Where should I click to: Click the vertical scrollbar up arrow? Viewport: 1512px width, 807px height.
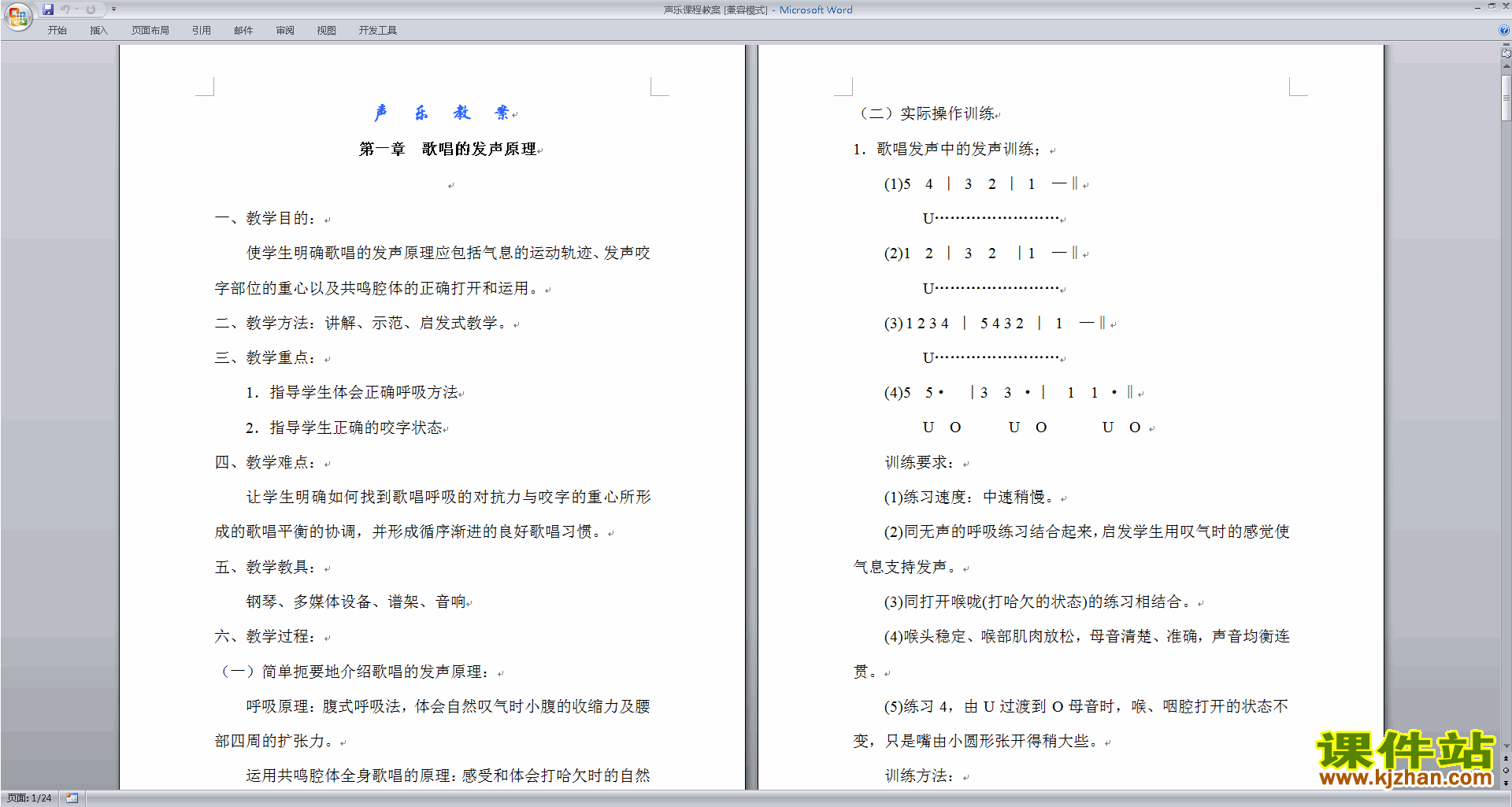[1506, 68]
